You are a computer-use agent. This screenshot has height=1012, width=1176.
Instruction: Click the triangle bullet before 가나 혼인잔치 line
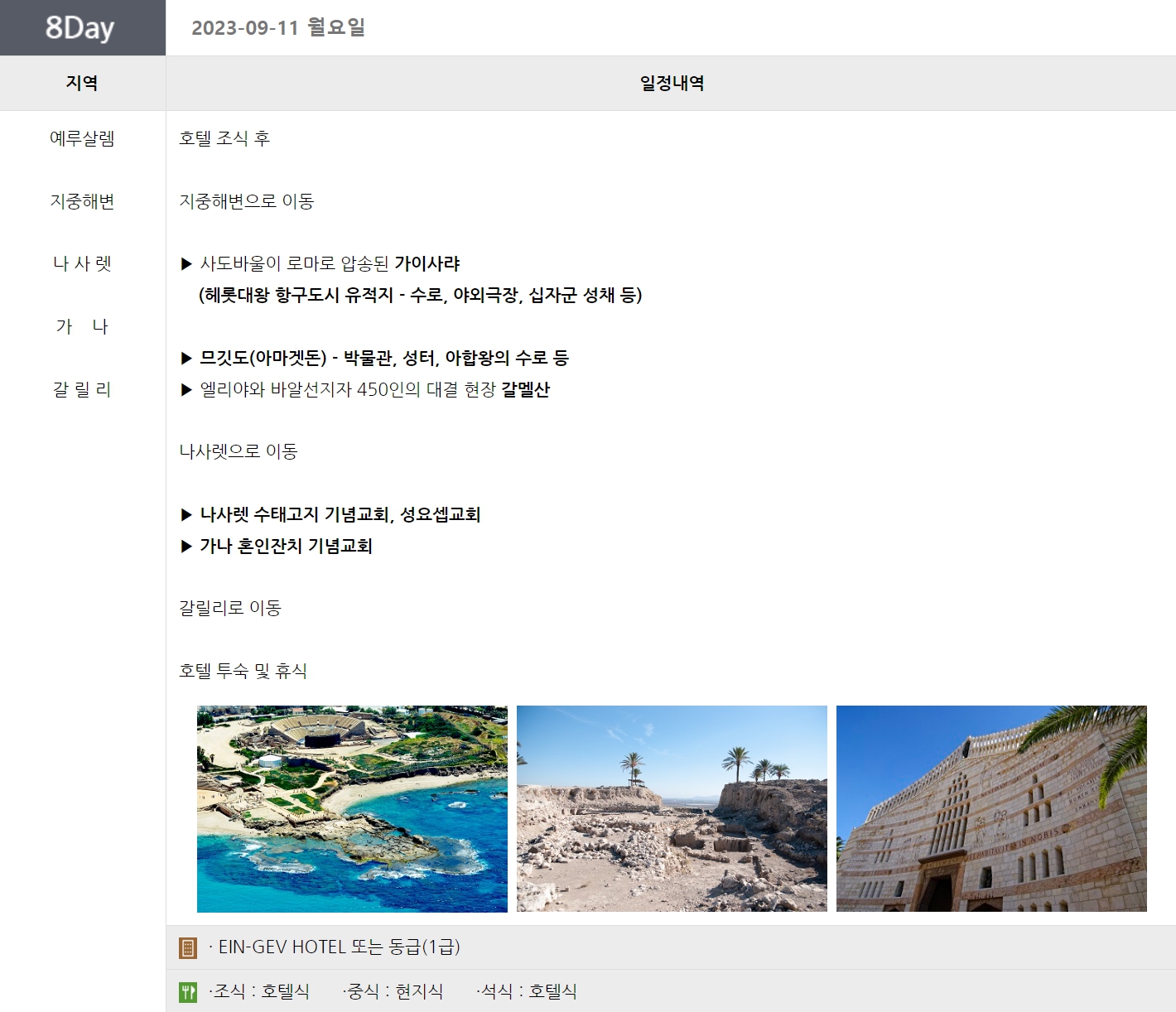186,547
